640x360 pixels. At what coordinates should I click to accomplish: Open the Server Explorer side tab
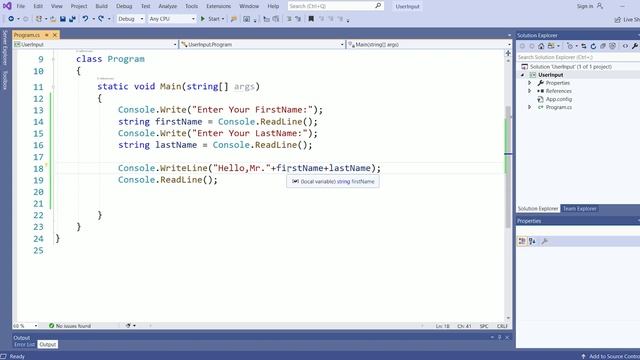[x=5, y=48]
